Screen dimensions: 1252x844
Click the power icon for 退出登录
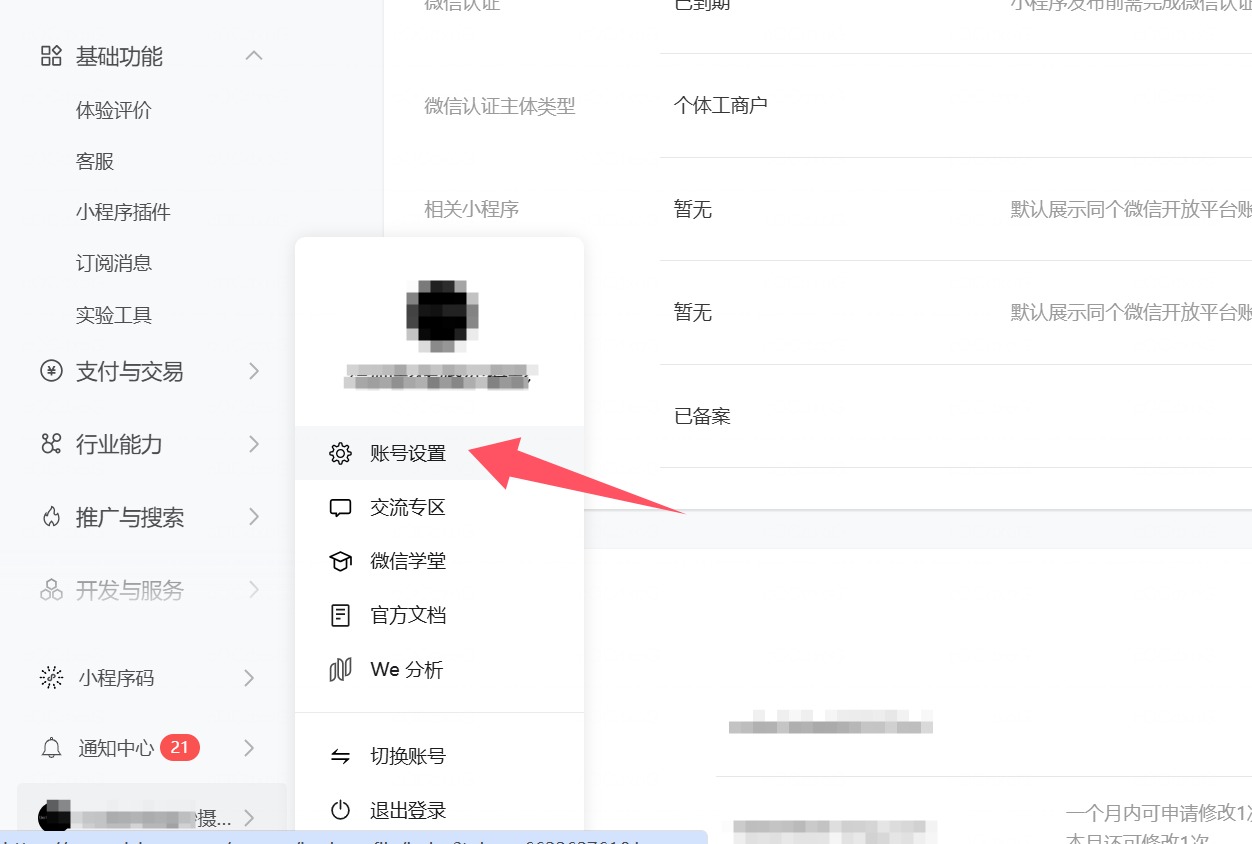pos(341,811)
